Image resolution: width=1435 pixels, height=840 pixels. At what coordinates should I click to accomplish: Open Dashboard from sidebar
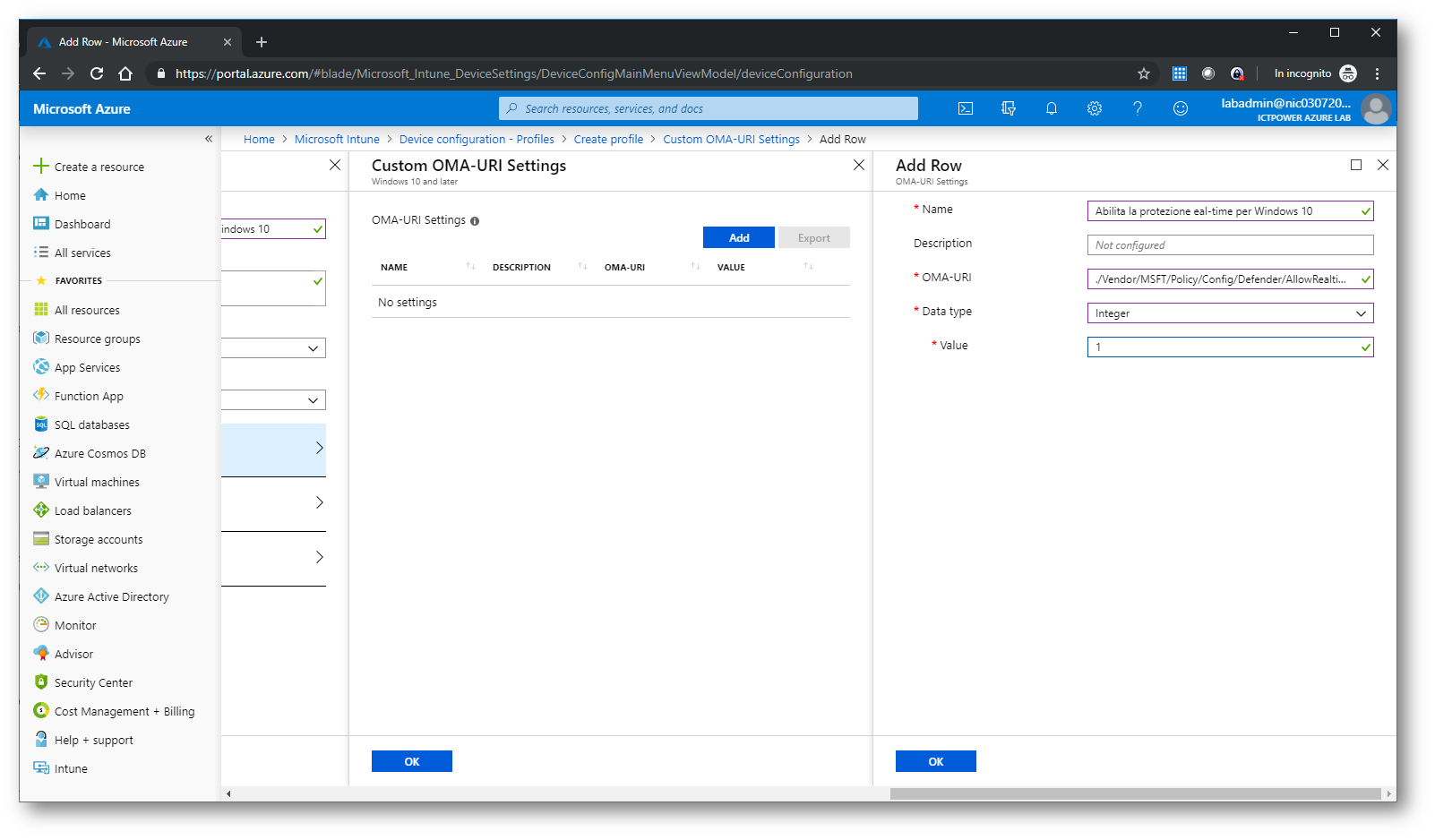click(x=72, y=224)
